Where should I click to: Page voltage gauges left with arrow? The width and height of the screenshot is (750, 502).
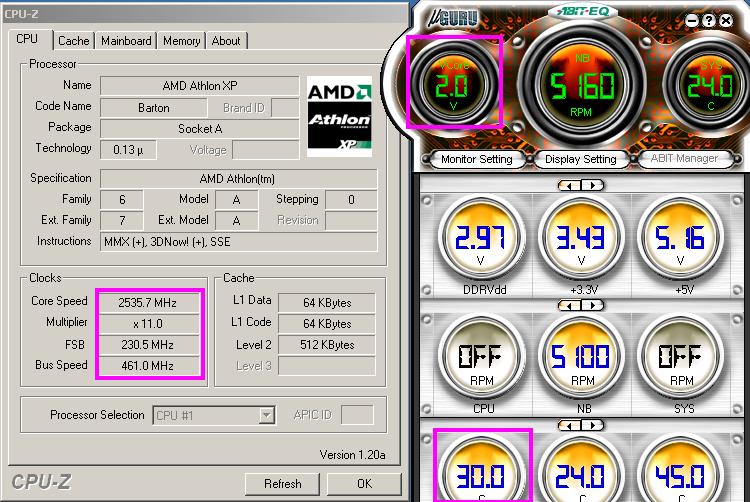tap(570, 185)
